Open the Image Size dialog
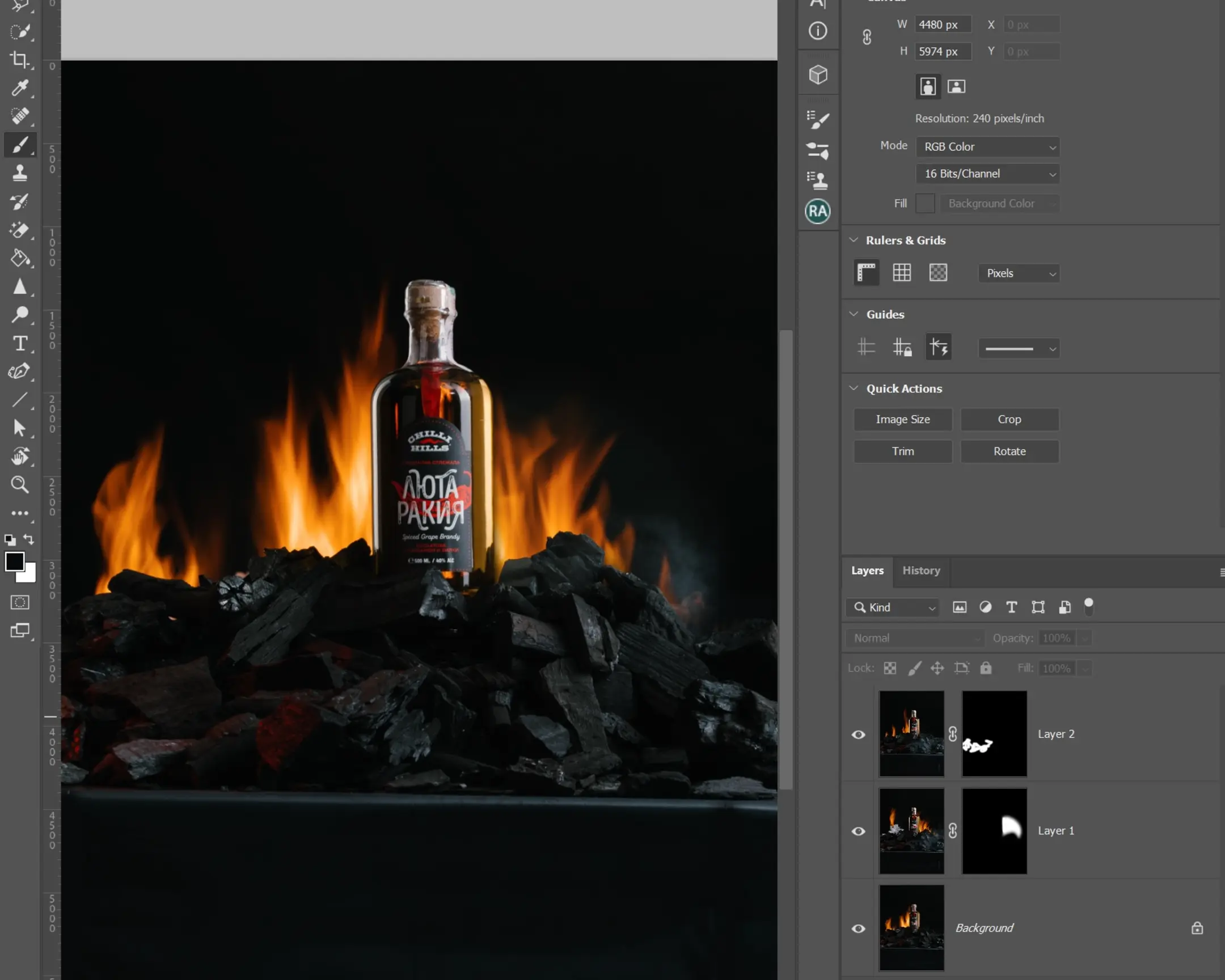 coord(902,419)
